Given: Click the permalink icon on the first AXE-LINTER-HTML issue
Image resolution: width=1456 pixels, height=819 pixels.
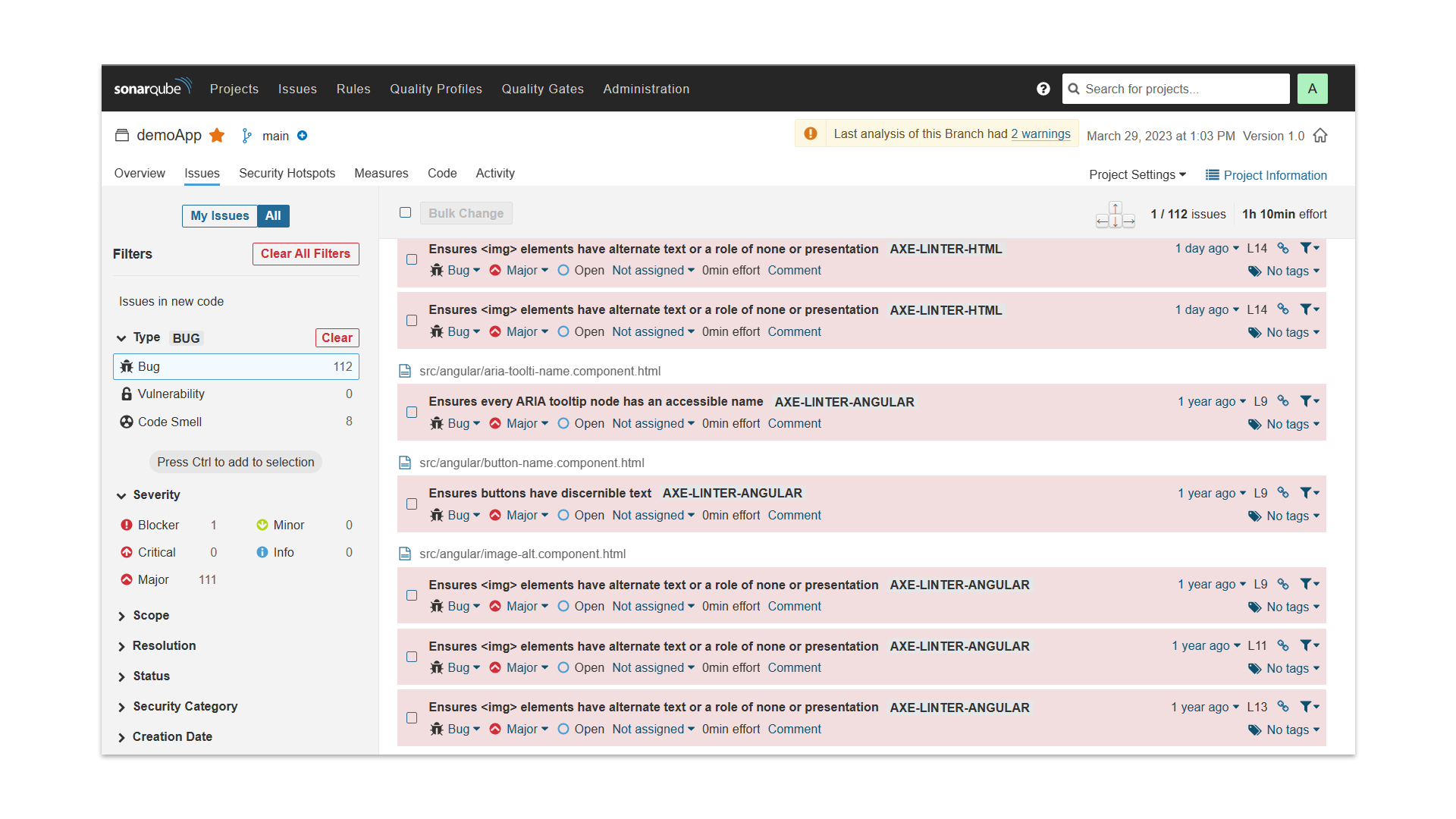Looking at the screenshot, I should [x=1283, y=248].
